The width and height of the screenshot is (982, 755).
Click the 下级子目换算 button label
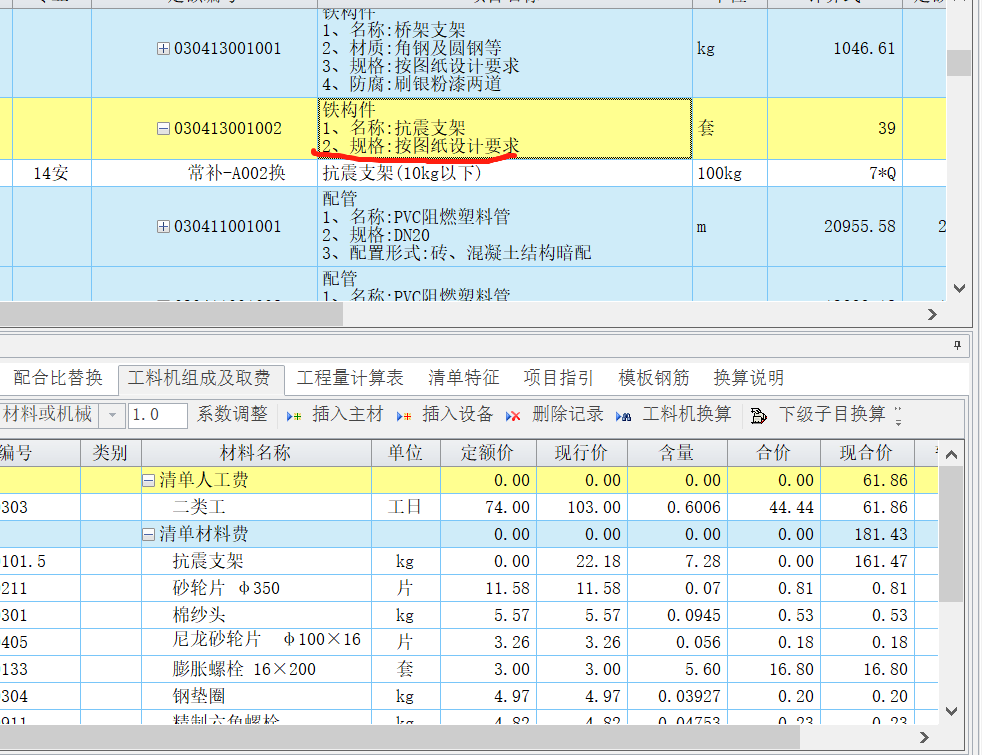[832, 414]
